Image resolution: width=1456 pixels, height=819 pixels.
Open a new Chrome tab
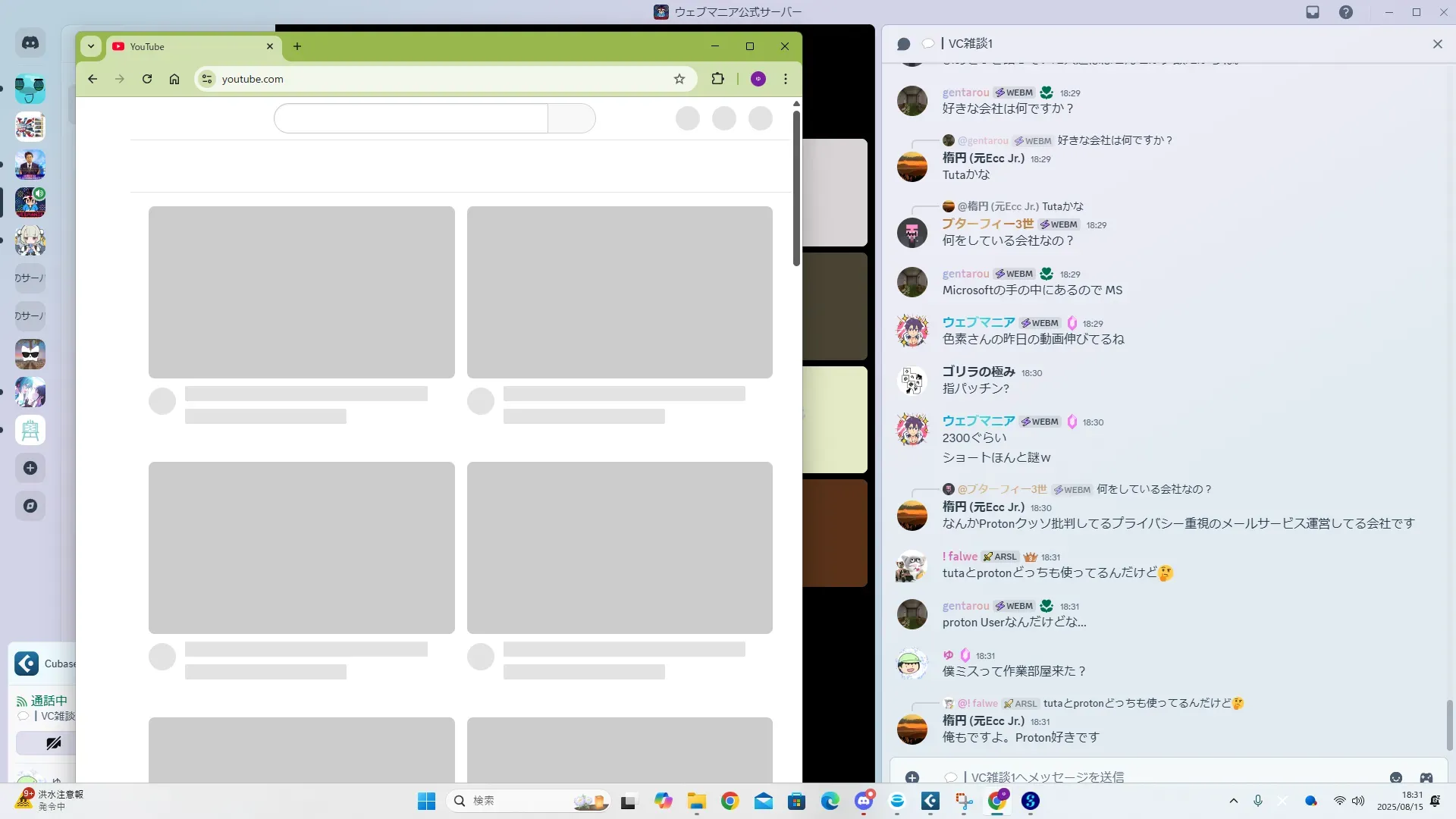[x=297, y=46]
